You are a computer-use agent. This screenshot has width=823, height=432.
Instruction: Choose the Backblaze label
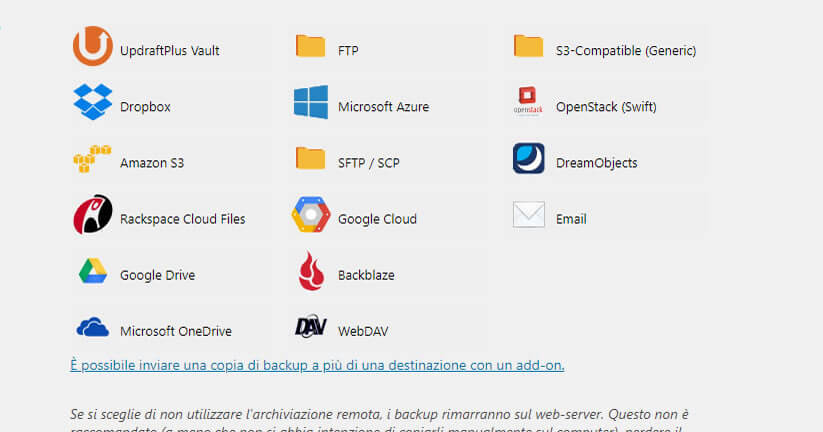coord(366,275)
